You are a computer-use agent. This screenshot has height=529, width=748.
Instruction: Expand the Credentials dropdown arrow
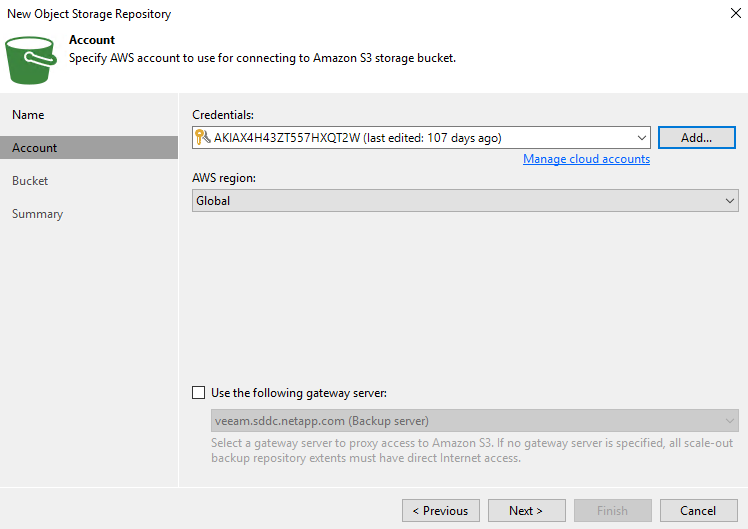point(641,138)
